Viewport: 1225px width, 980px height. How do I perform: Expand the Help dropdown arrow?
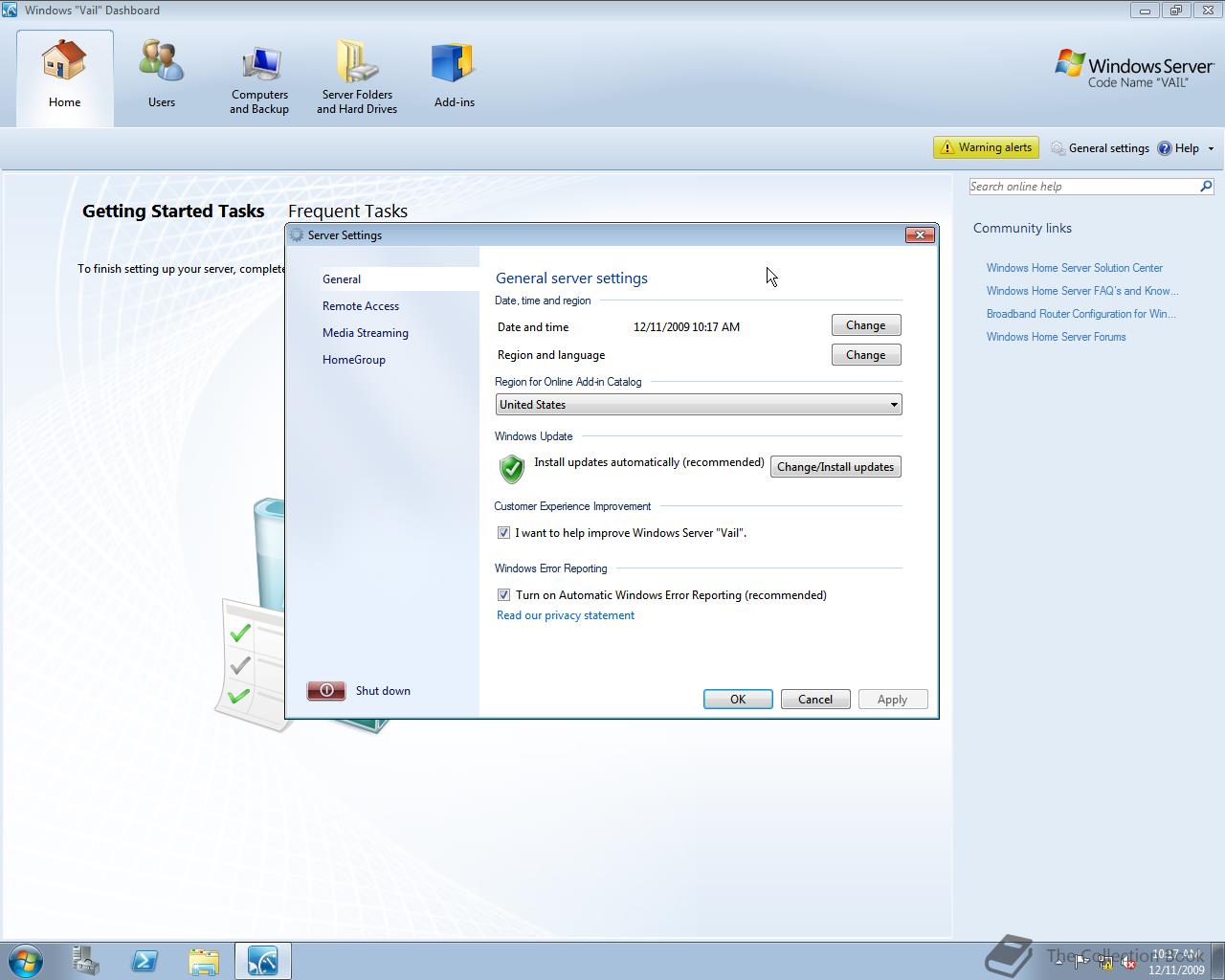point(1211,148)
